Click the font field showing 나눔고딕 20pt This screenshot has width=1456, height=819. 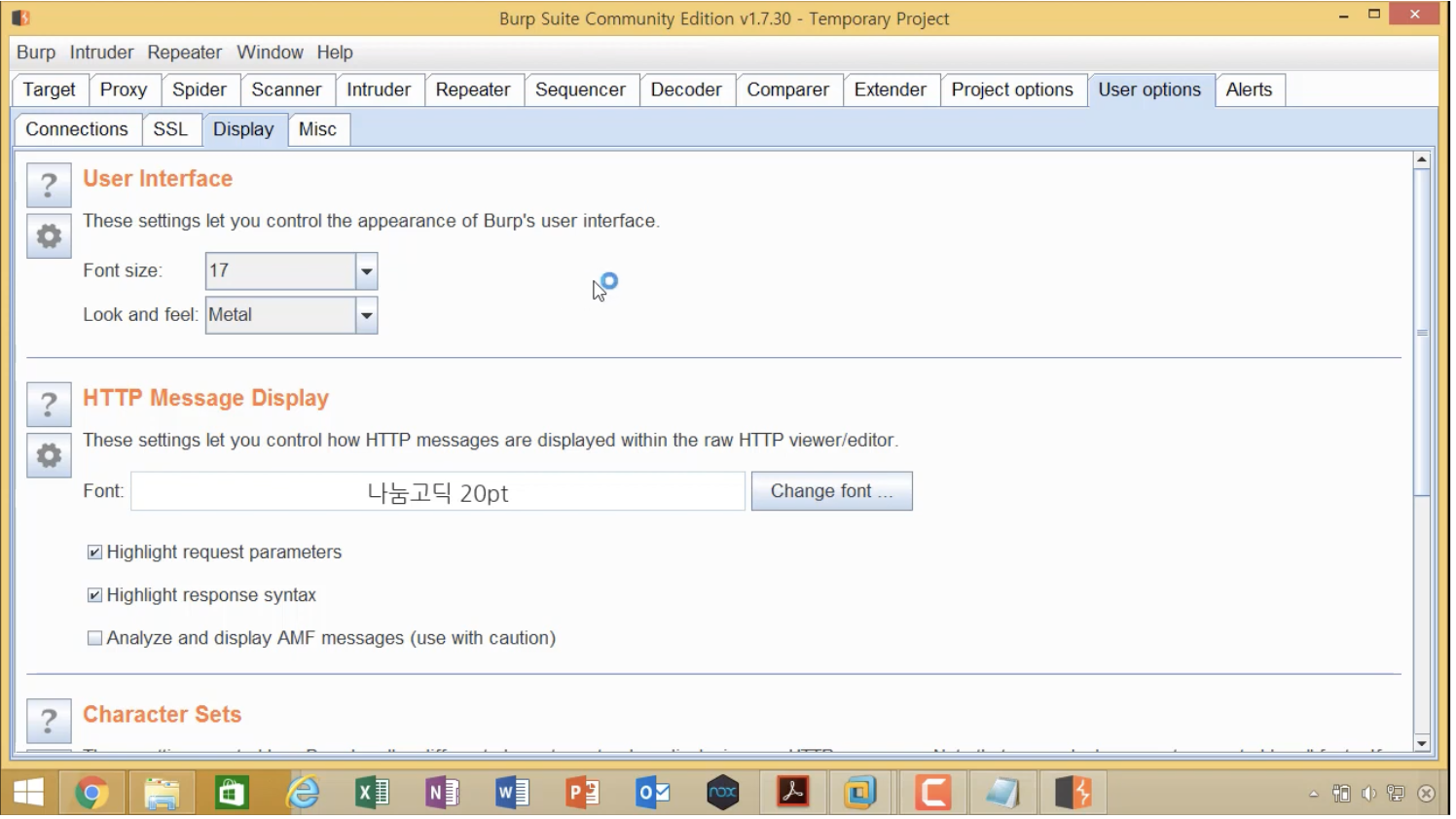click(x=438, y=491)
